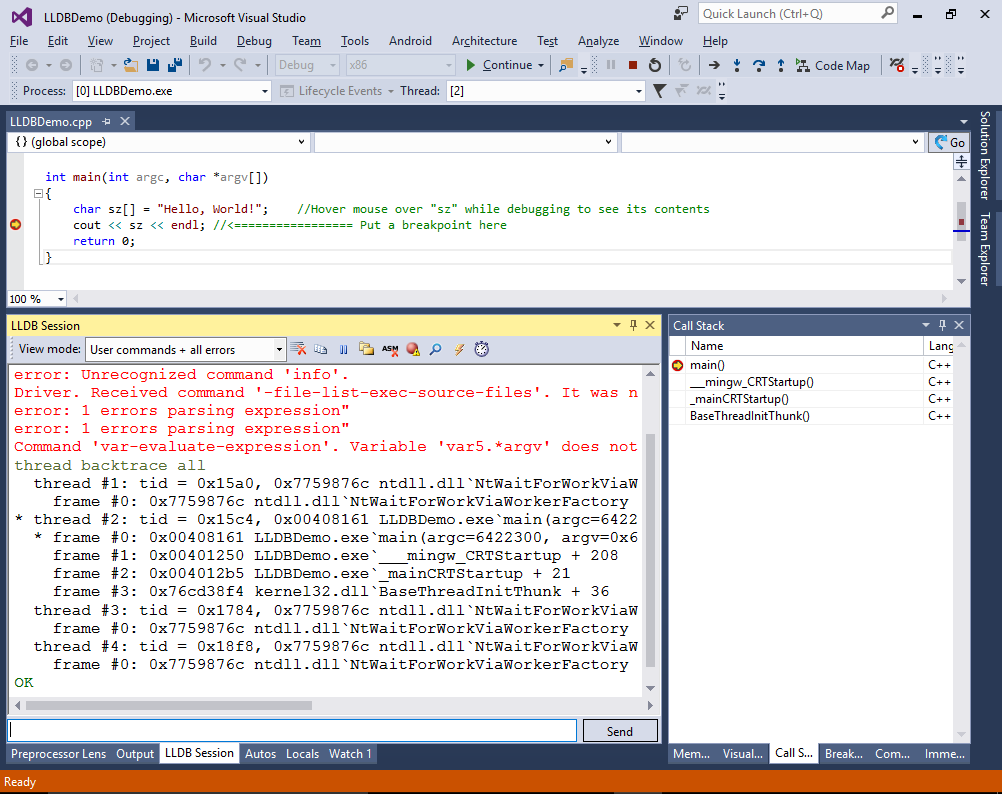Click the Restart debugging icon
Screen dimensions: 1002x794
(x=654, y=65)
